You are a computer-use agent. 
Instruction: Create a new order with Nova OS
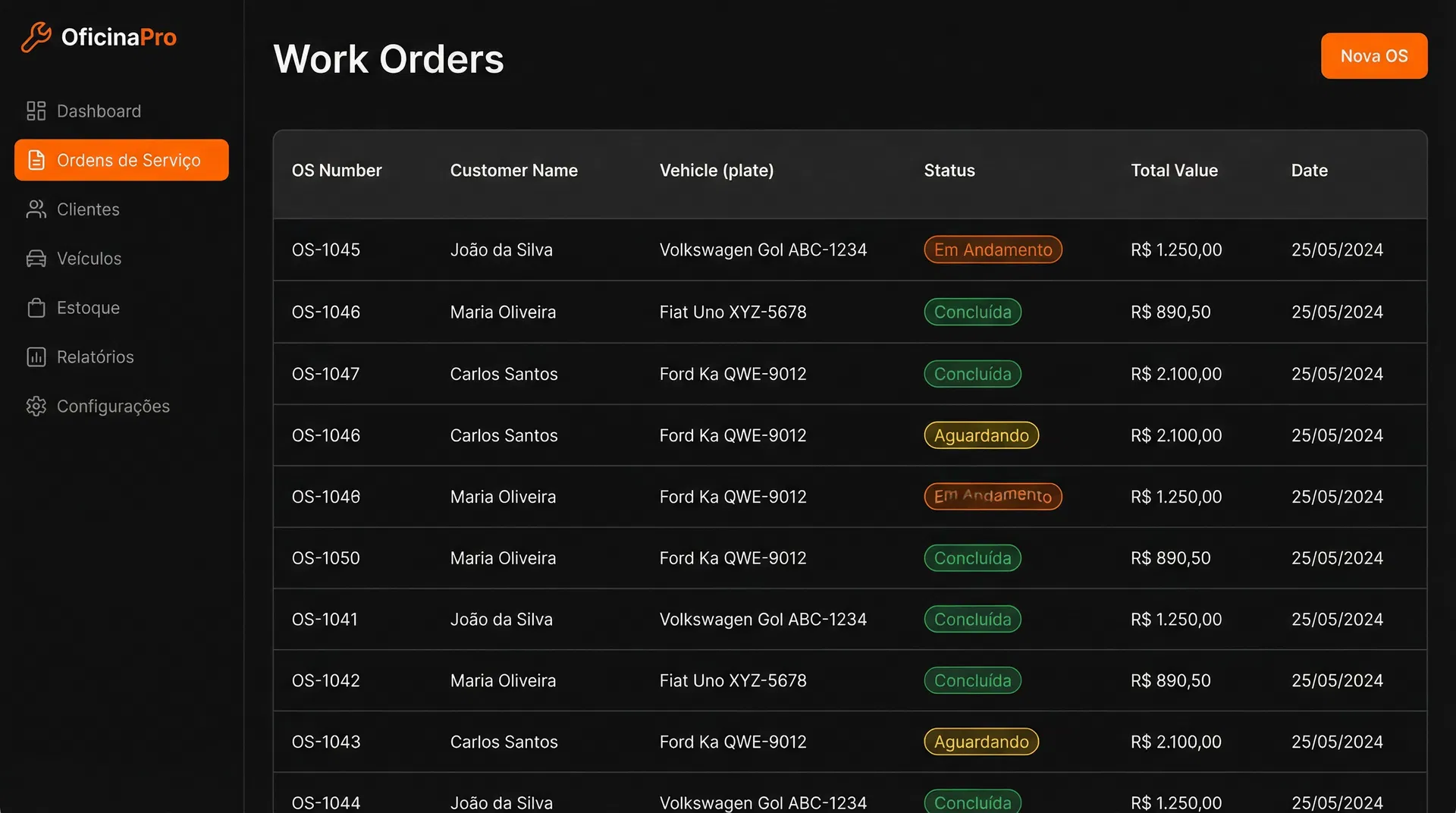[1373, 56]
